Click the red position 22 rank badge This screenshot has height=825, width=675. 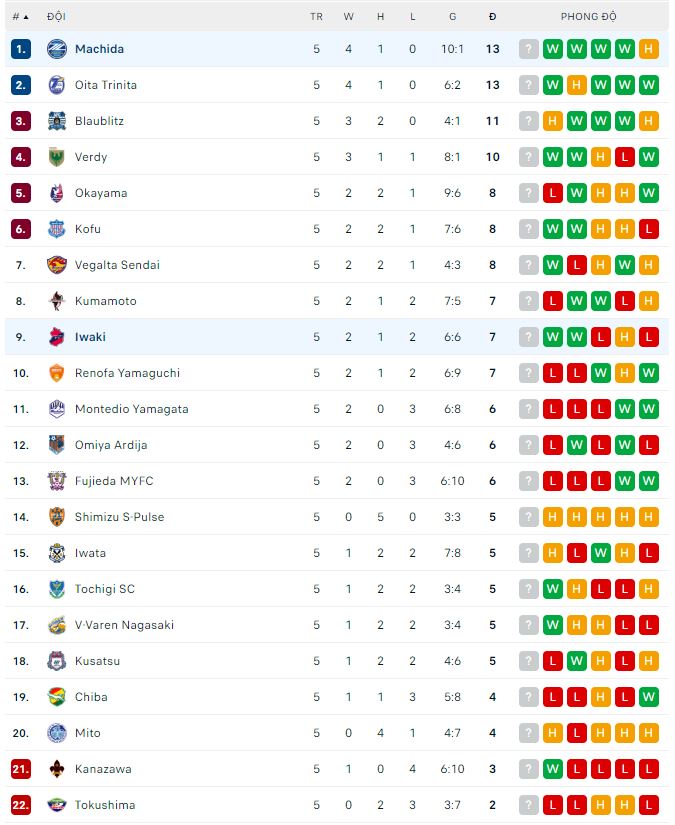(21, 805)
